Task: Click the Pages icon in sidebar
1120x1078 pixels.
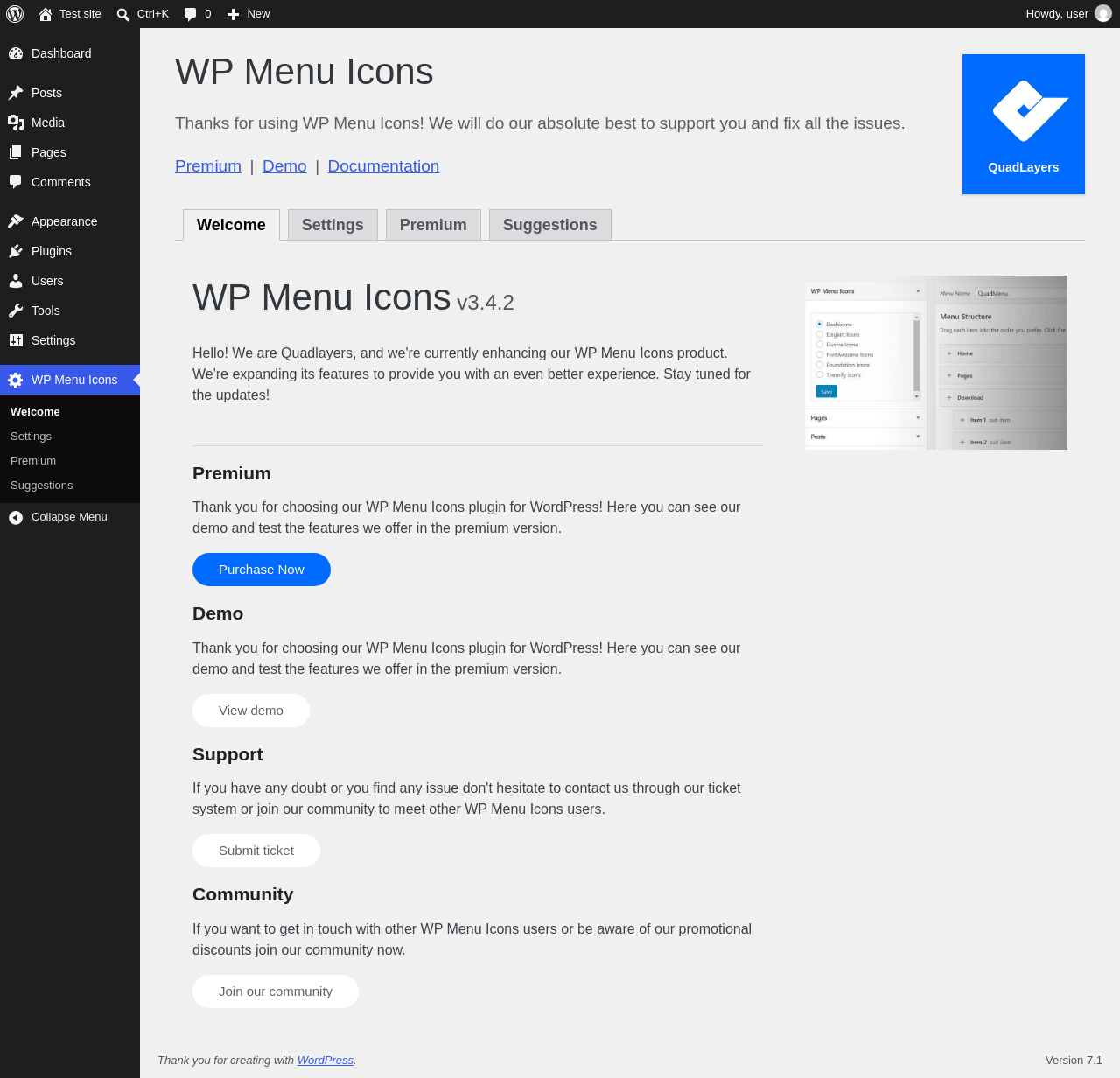Action: 16,152
